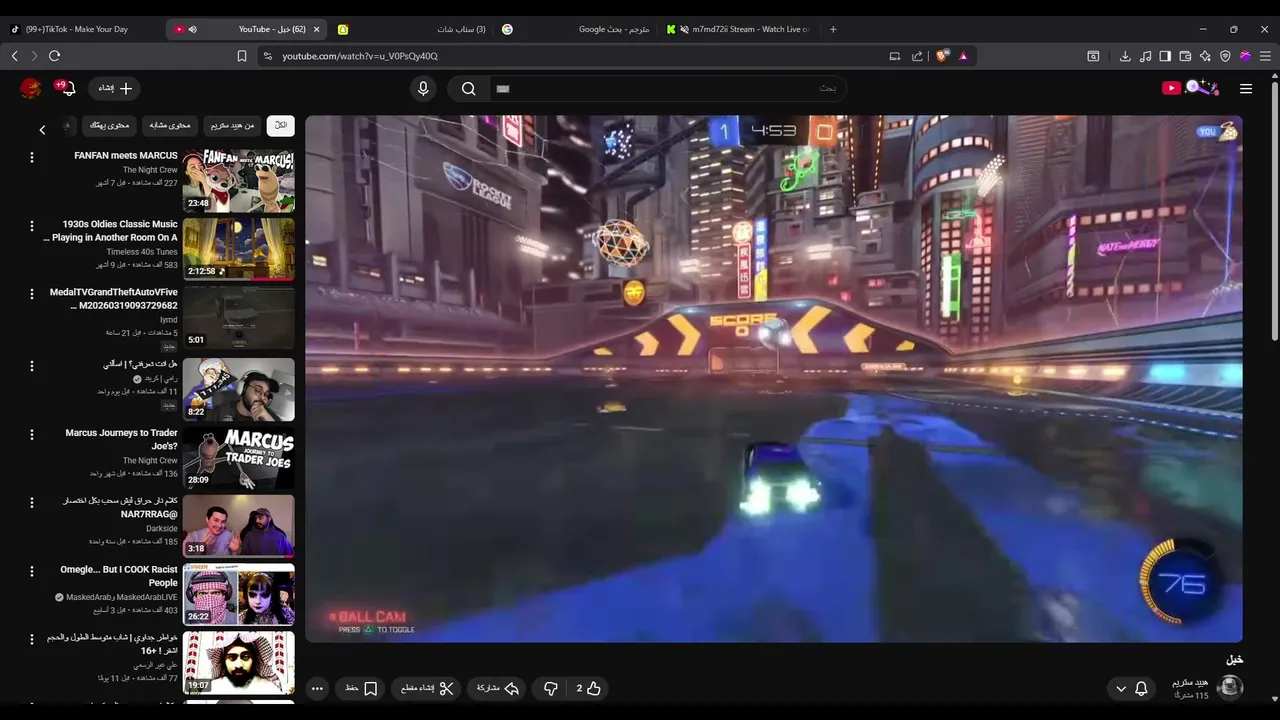Open a new browser tab
The height and width of the screenshot is (720, 1280).
coord(833,29)
